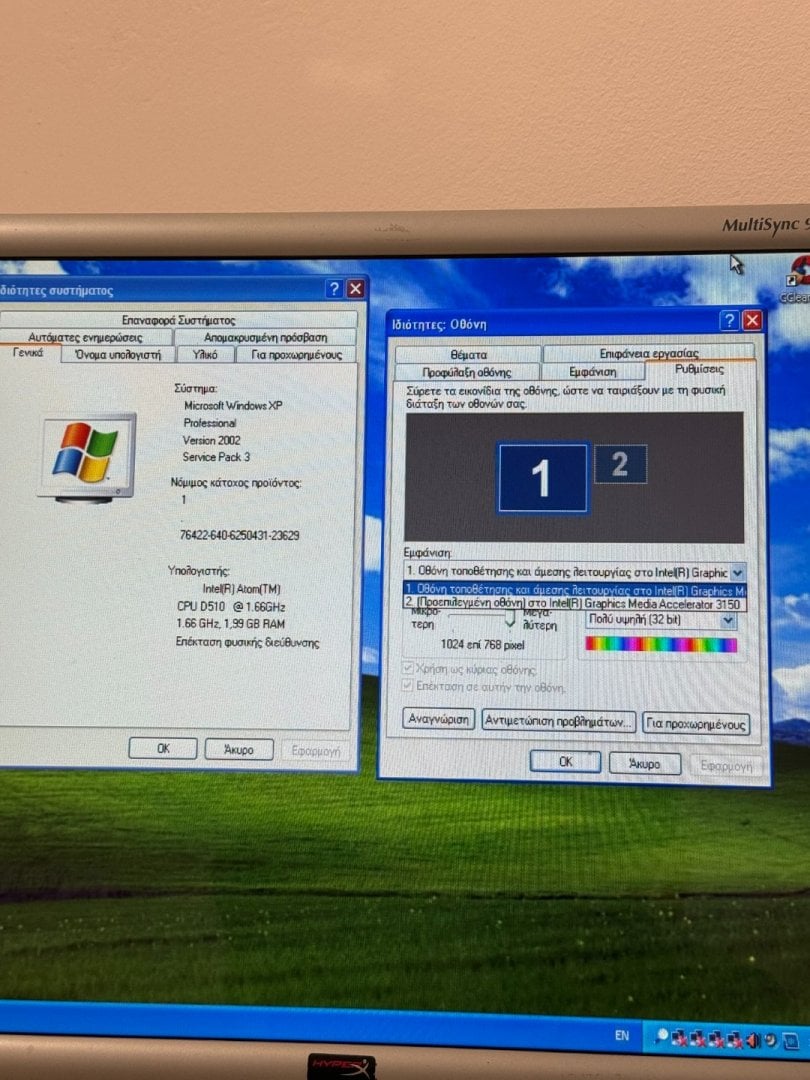Click the magnifier icon in the system tray
The height and width of the screenshot is (1080, 810).
tap(663, 1035)
